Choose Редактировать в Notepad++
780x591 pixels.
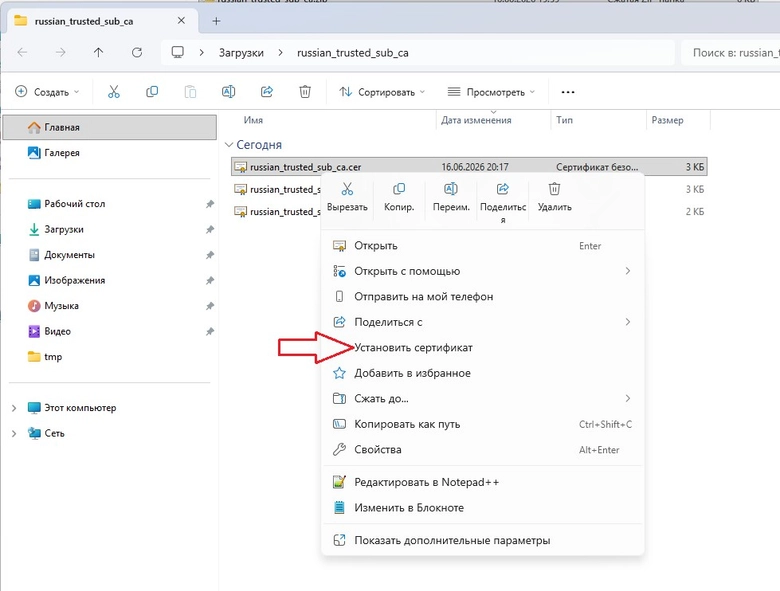point(483,482)
